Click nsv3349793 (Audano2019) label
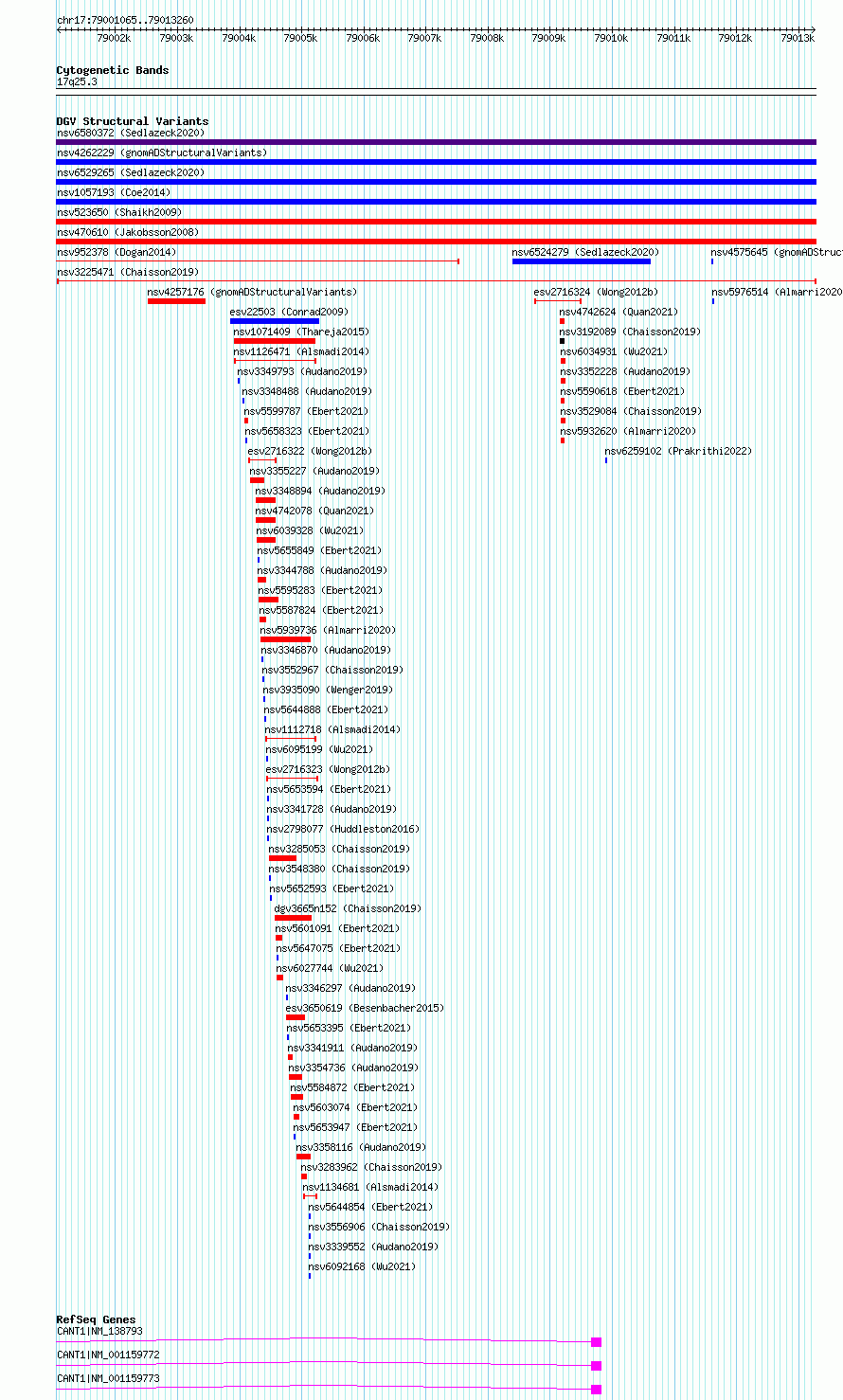 tap(302, 371)
